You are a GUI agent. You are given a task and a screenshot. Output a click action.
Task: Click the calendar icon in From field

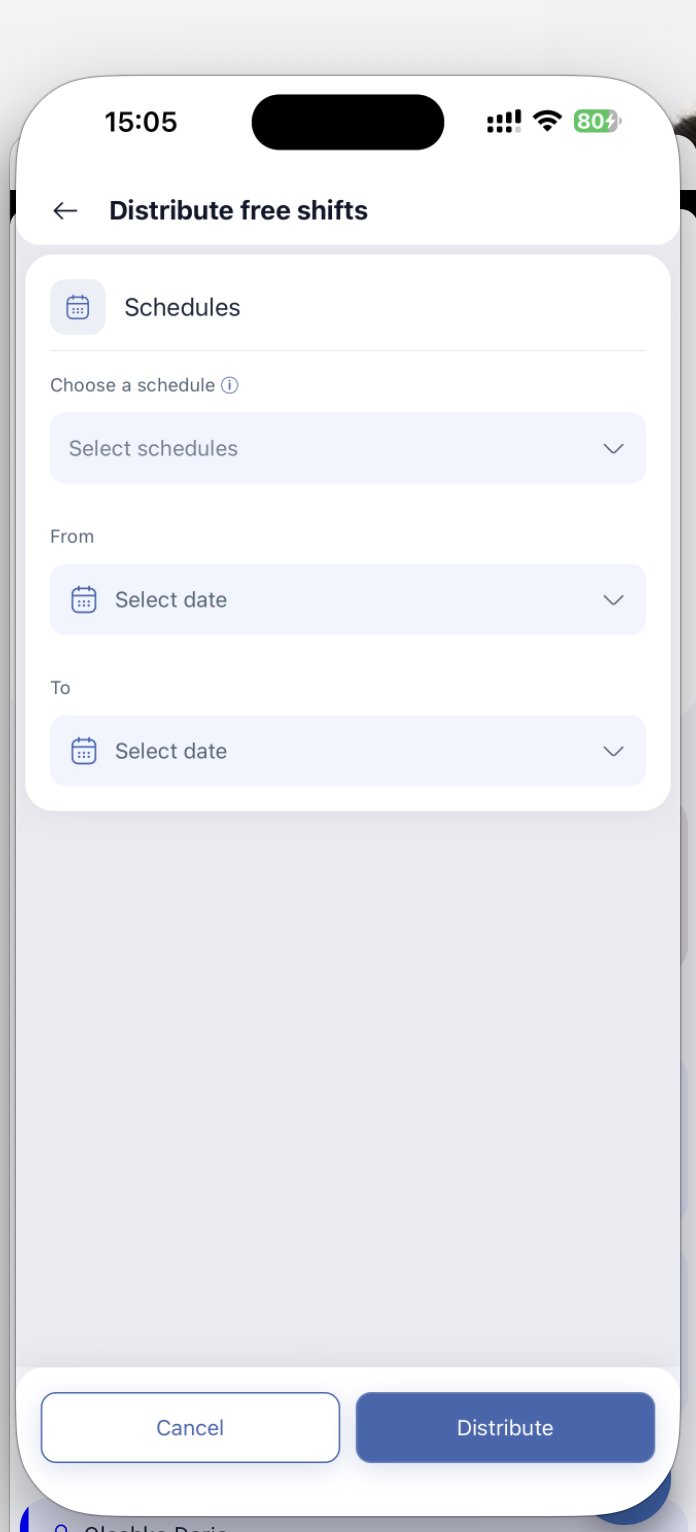pos(84,600)
